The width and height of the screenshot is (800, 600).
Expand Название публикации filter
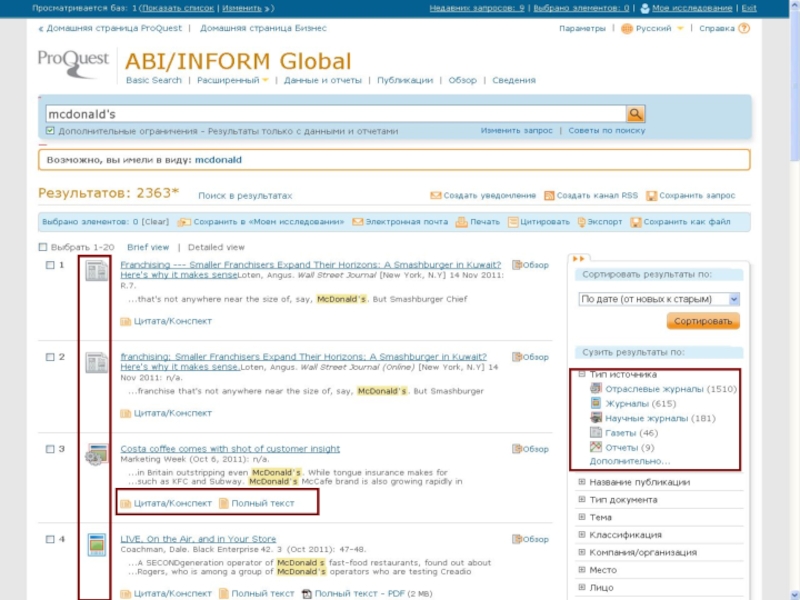582,482
